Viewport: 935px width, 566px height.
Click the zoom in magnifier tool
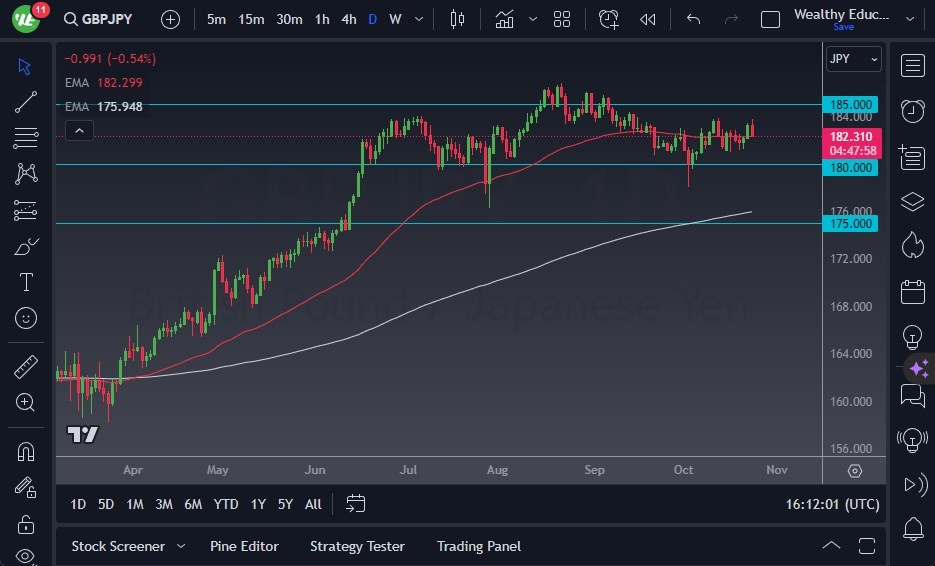26,402
